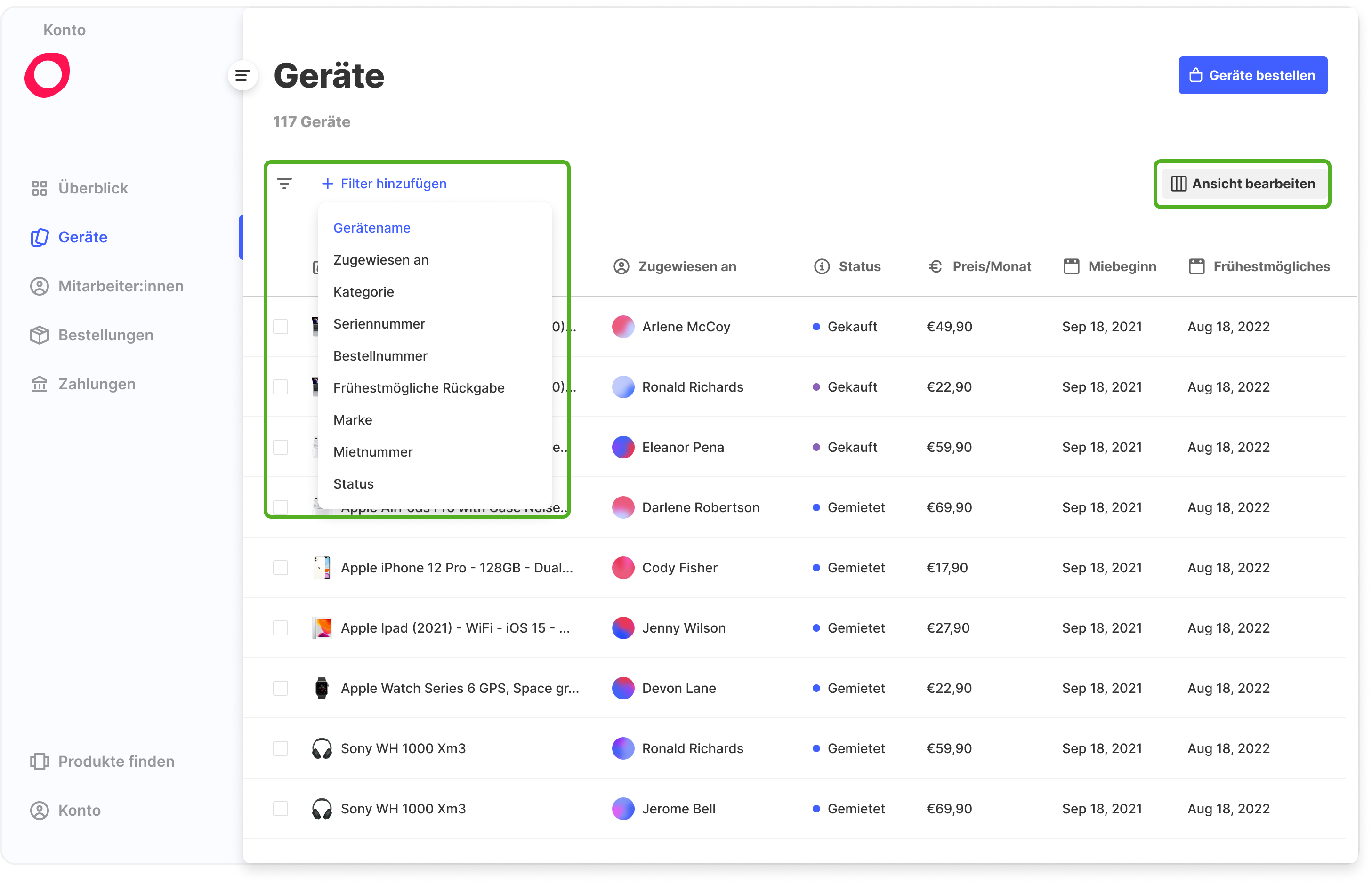Select Geräte in the sidebar

click(x=69, y=237)
